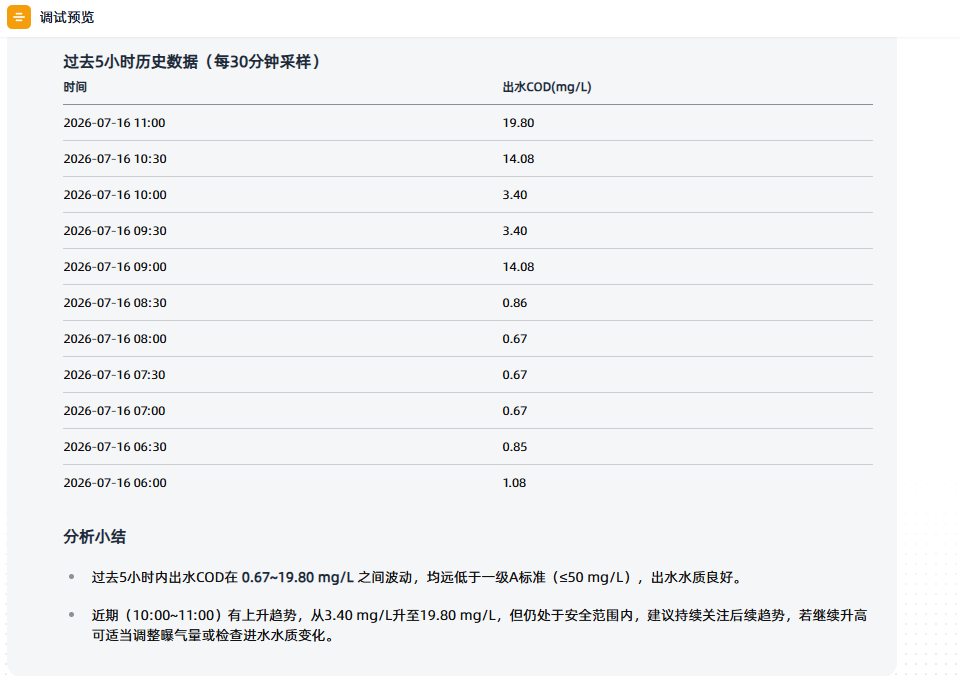Click the 过去5小时历史数据 heading
Screen dimensions: 960x676
193,61
